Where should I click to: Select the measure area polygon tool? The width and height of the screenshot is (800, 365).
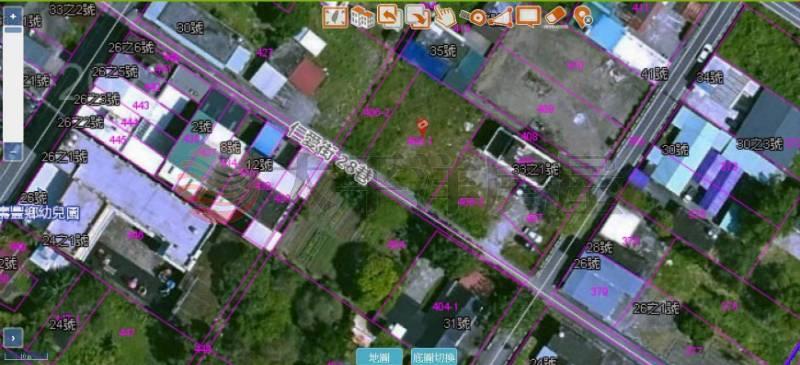point(500,17)
